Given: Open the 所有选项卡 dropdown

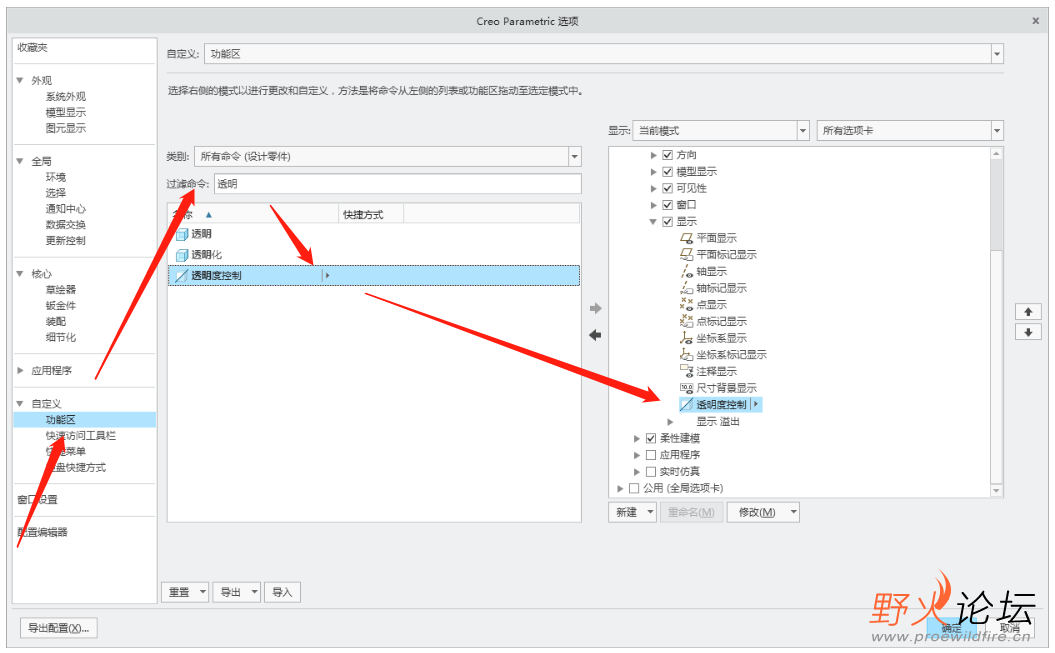Looking at the screenshot, I should 997,130.
